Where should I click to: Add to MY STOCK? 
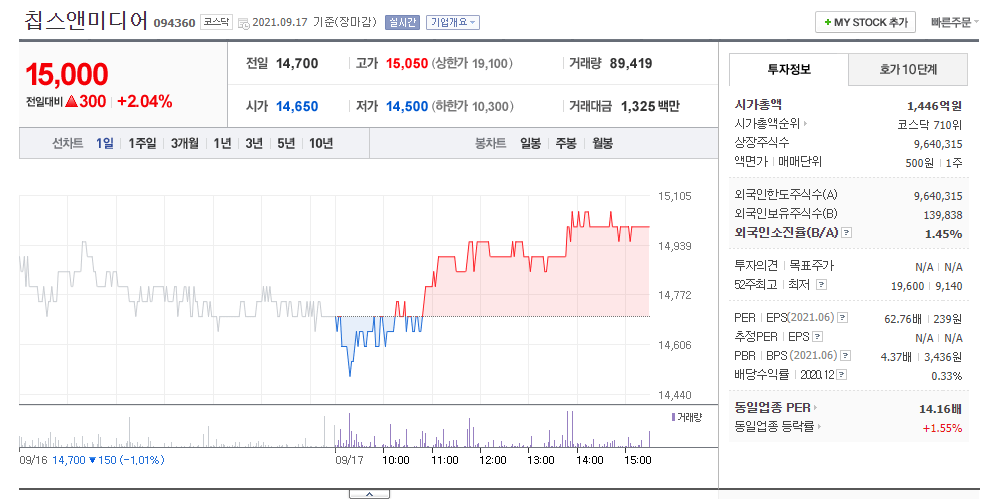coord(865,22)
